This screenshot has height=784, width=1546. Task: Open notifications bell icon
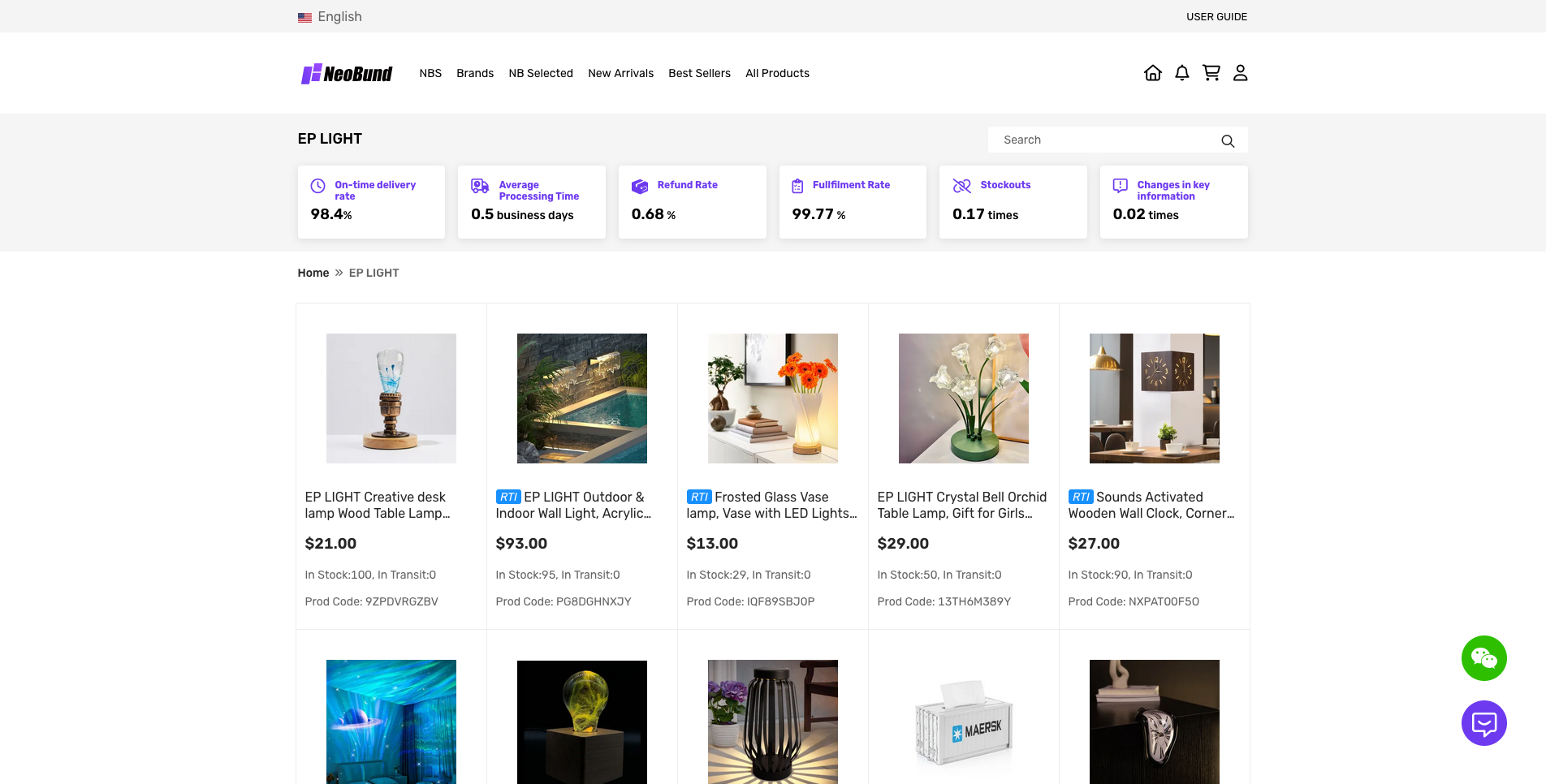(x=1182, y=73)
